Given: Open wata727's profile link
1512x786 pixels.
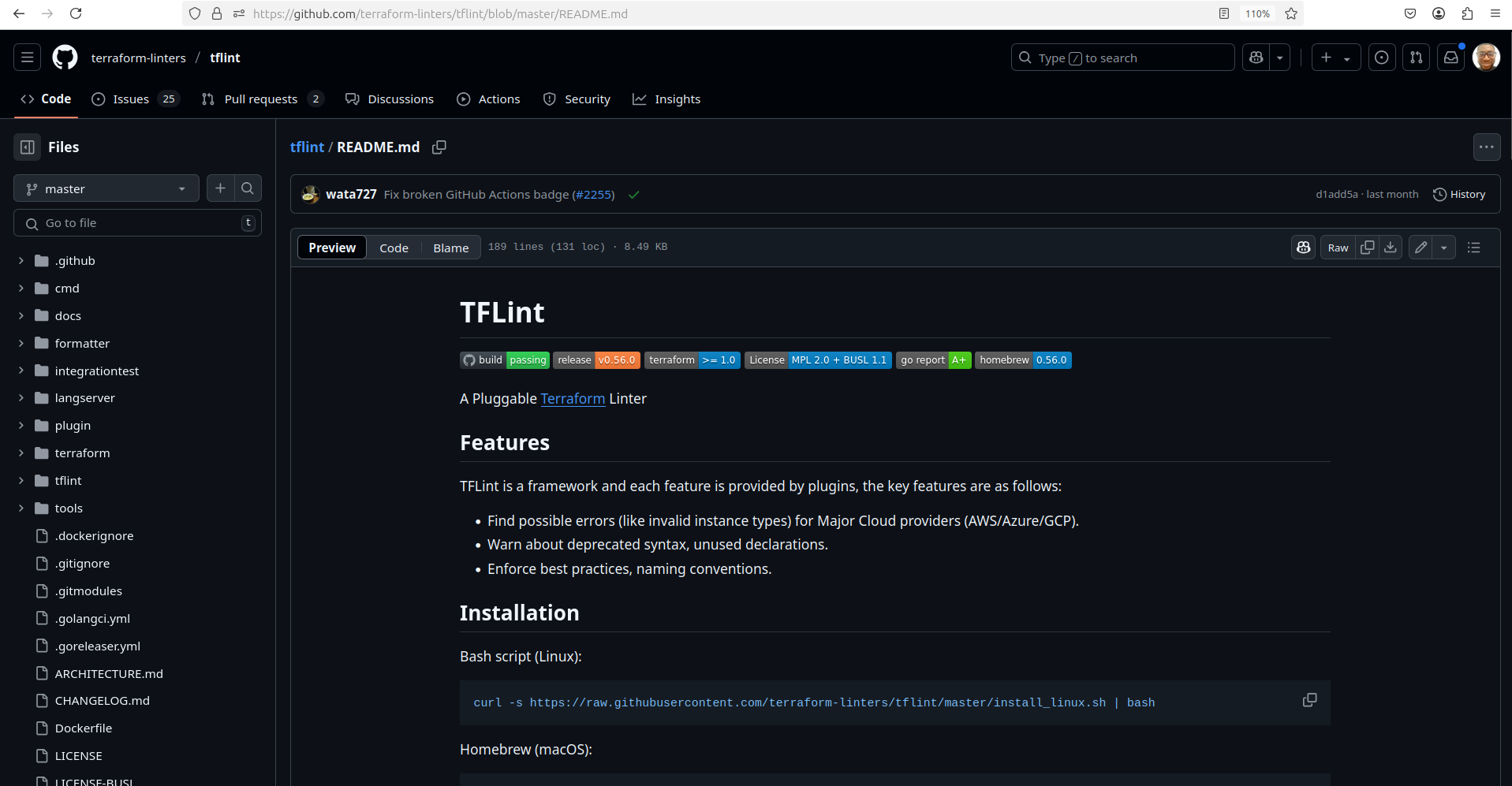Looking at the screenshot, I should pyautogui.click(x=351, y=195).
